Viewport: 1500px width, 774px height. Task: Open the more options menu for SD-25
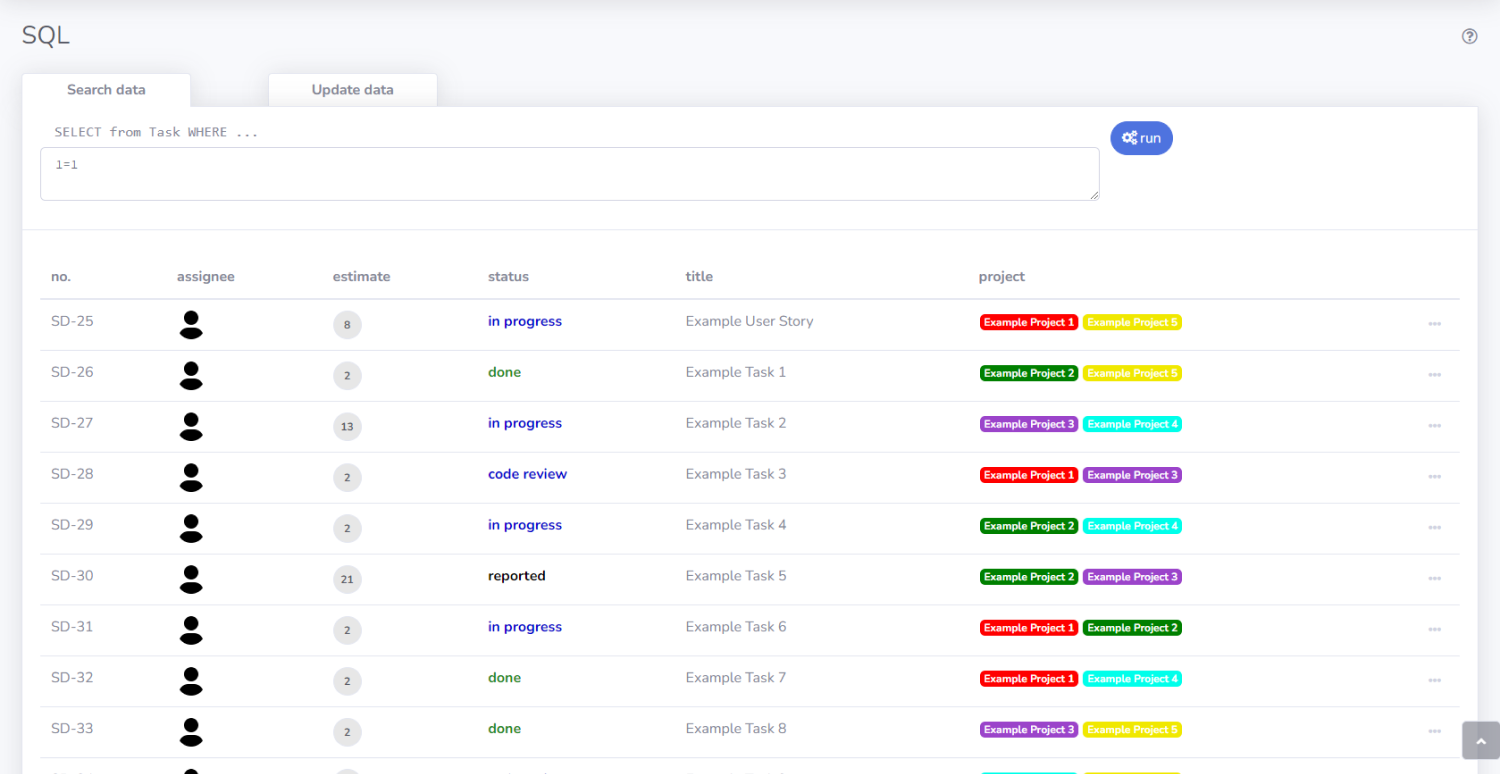click(1434, 324)
